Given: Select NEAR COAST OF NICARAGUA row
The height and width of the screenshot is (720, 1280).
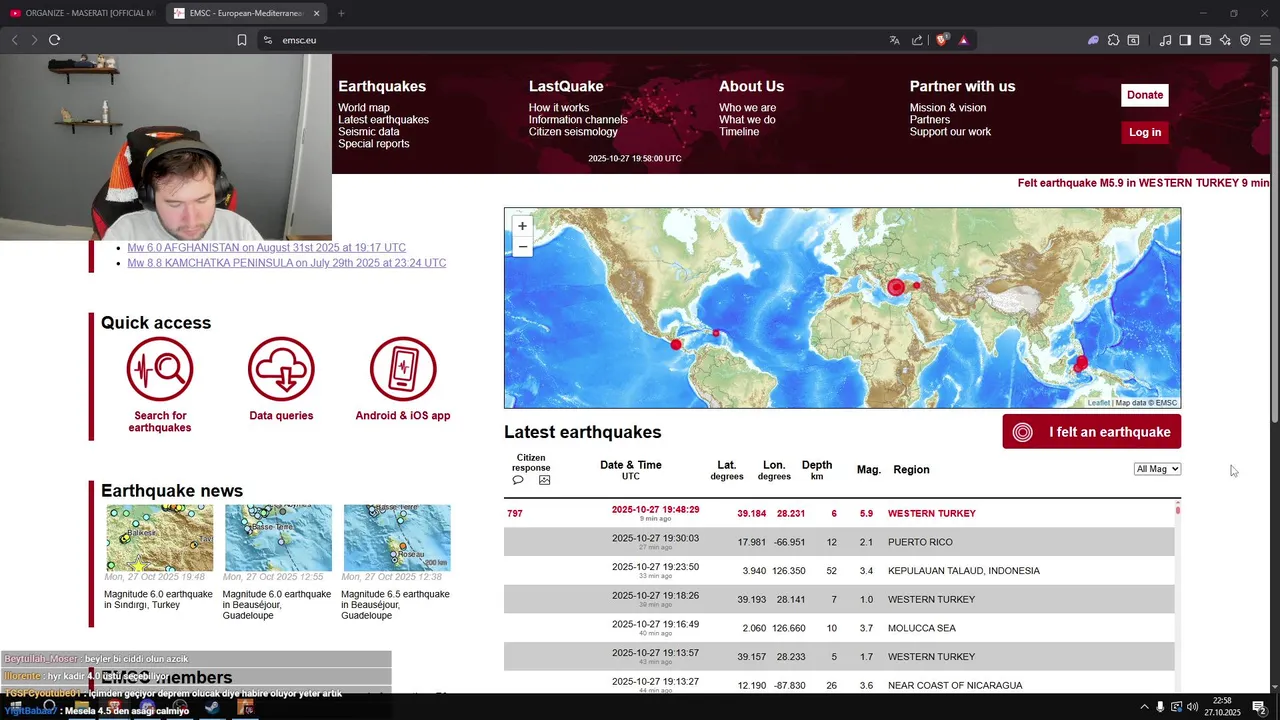Looking at the screenshot, I should (839, 685).
